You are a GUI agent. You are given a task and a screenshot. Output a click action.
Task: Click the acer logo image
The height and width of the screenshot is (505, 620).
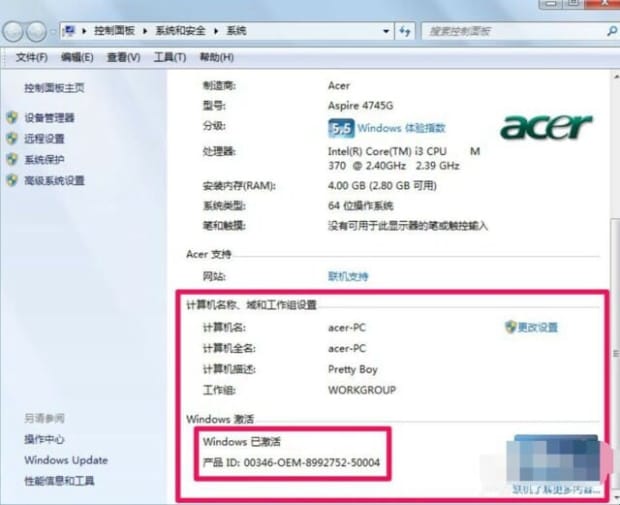pos(546,128)
